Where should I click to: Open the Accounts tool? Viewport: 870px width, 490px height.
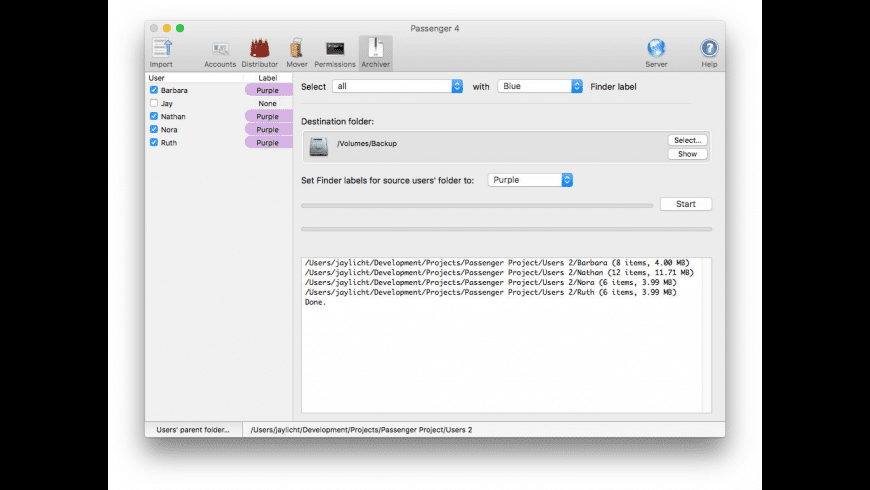[220, 54]
